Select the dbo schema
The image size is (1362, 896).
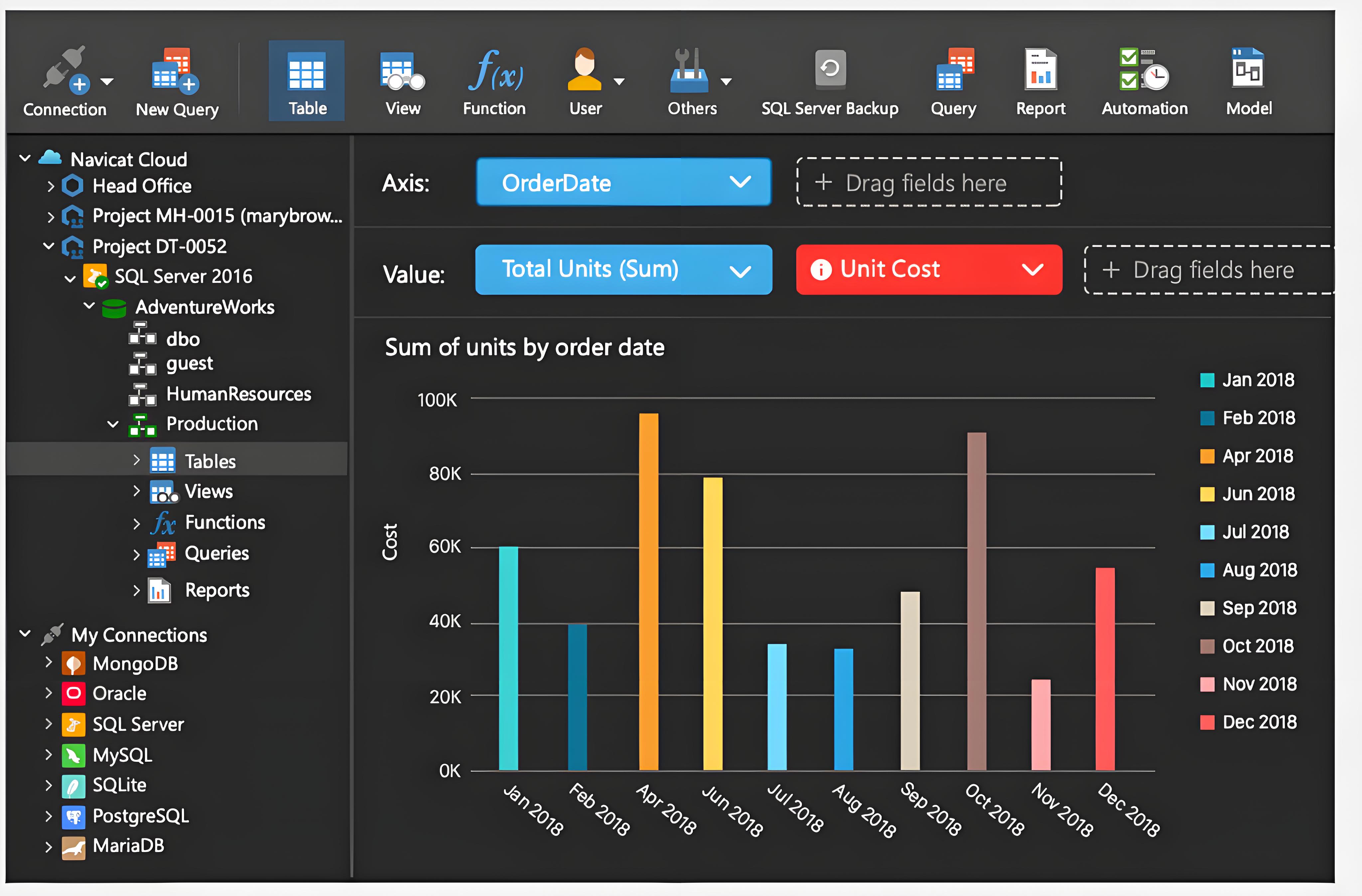(183, 339)
